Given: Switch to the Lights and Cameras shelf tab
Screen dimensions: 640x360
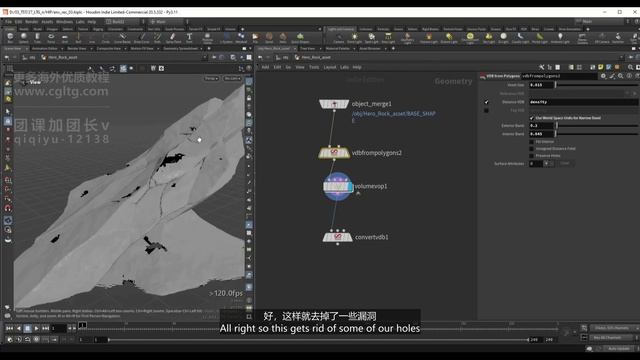Looking at the screenshot, I should click(x=341, y=29).
